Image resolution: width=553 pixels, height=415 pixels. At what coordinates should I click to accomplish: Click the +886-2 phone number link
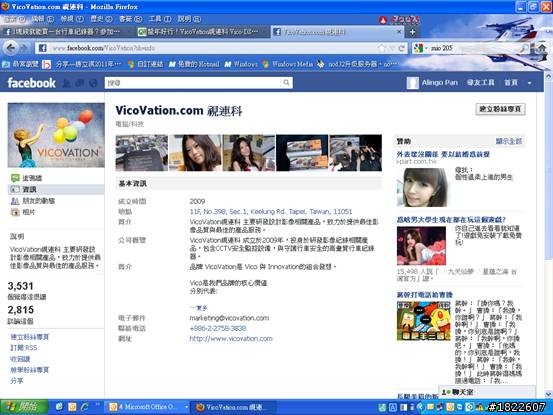click(218, 328)
